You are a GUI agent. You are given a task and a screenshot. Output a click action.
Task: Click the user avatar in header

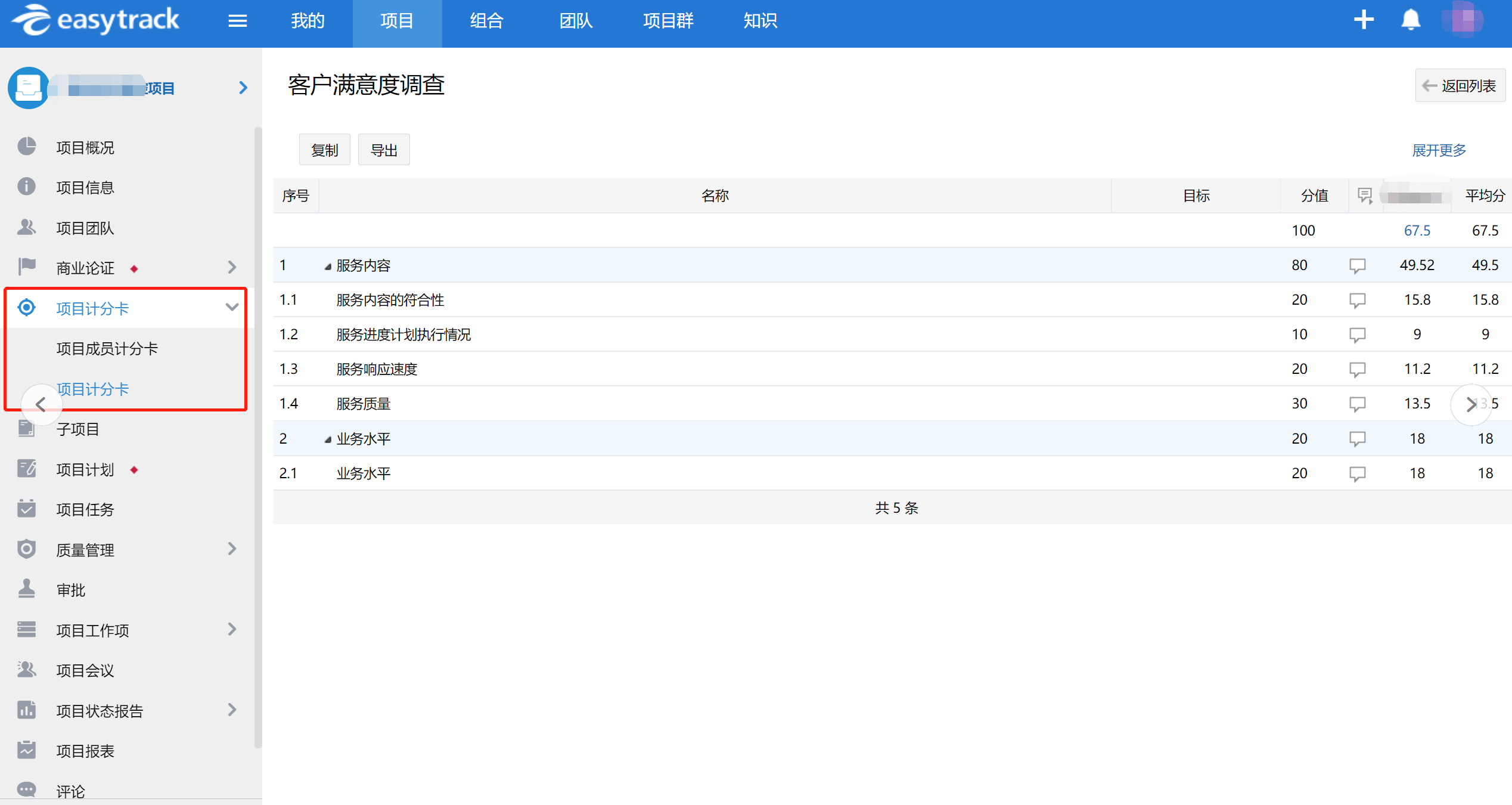coord(1463,20)
